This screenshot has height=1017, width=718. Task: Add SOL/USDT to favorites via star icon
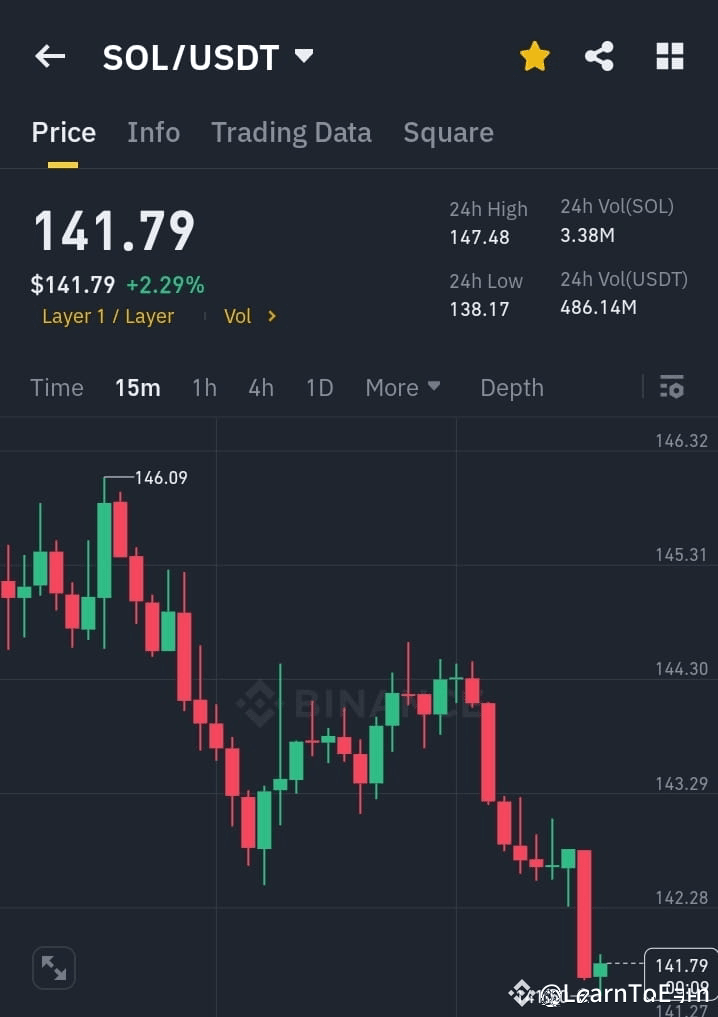coord(534,56)
